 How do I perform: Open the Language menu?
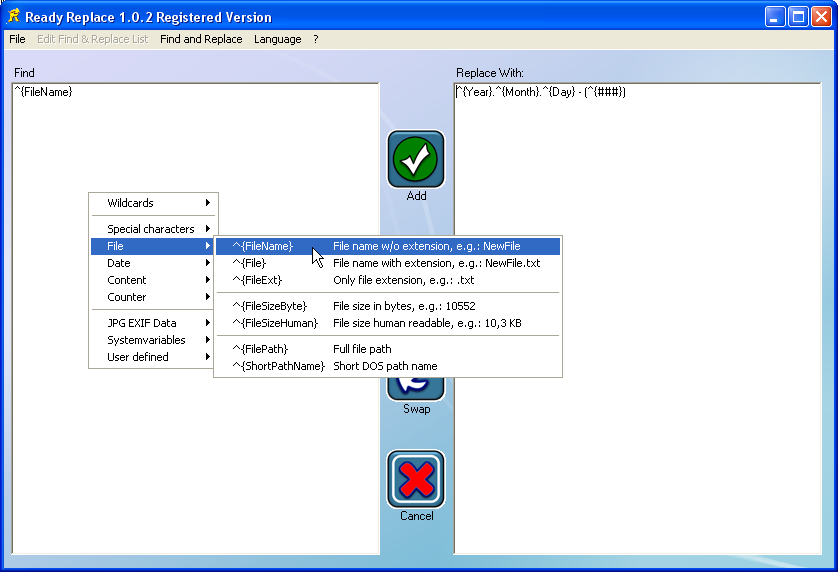point(277,39)
